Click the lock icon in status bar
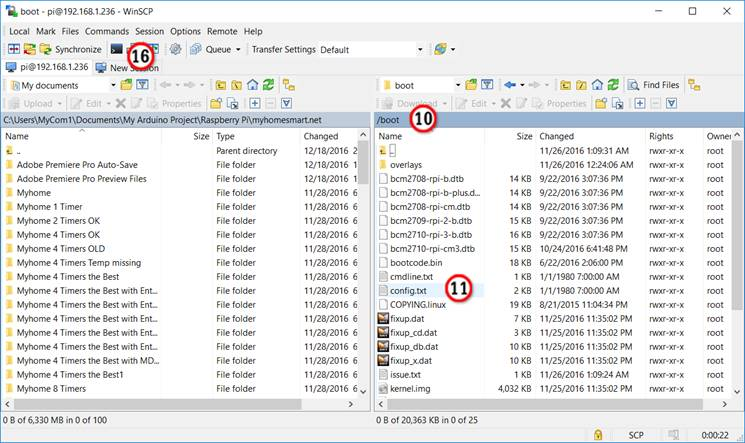 pyautogui.click(x=598, y=434)
